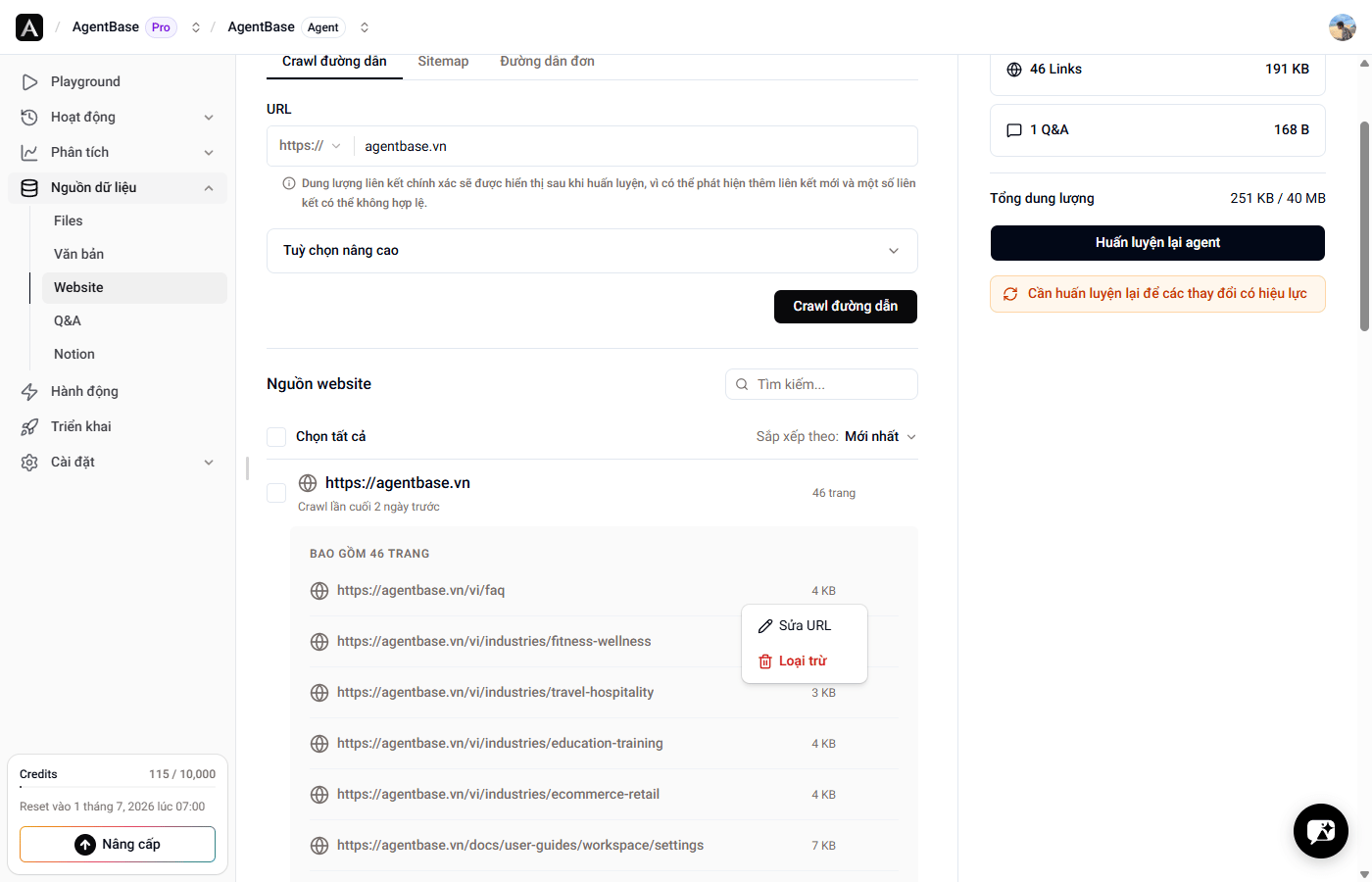
Task: Click the globe icon beside 46 Links
Action: tap(1014, 70)
